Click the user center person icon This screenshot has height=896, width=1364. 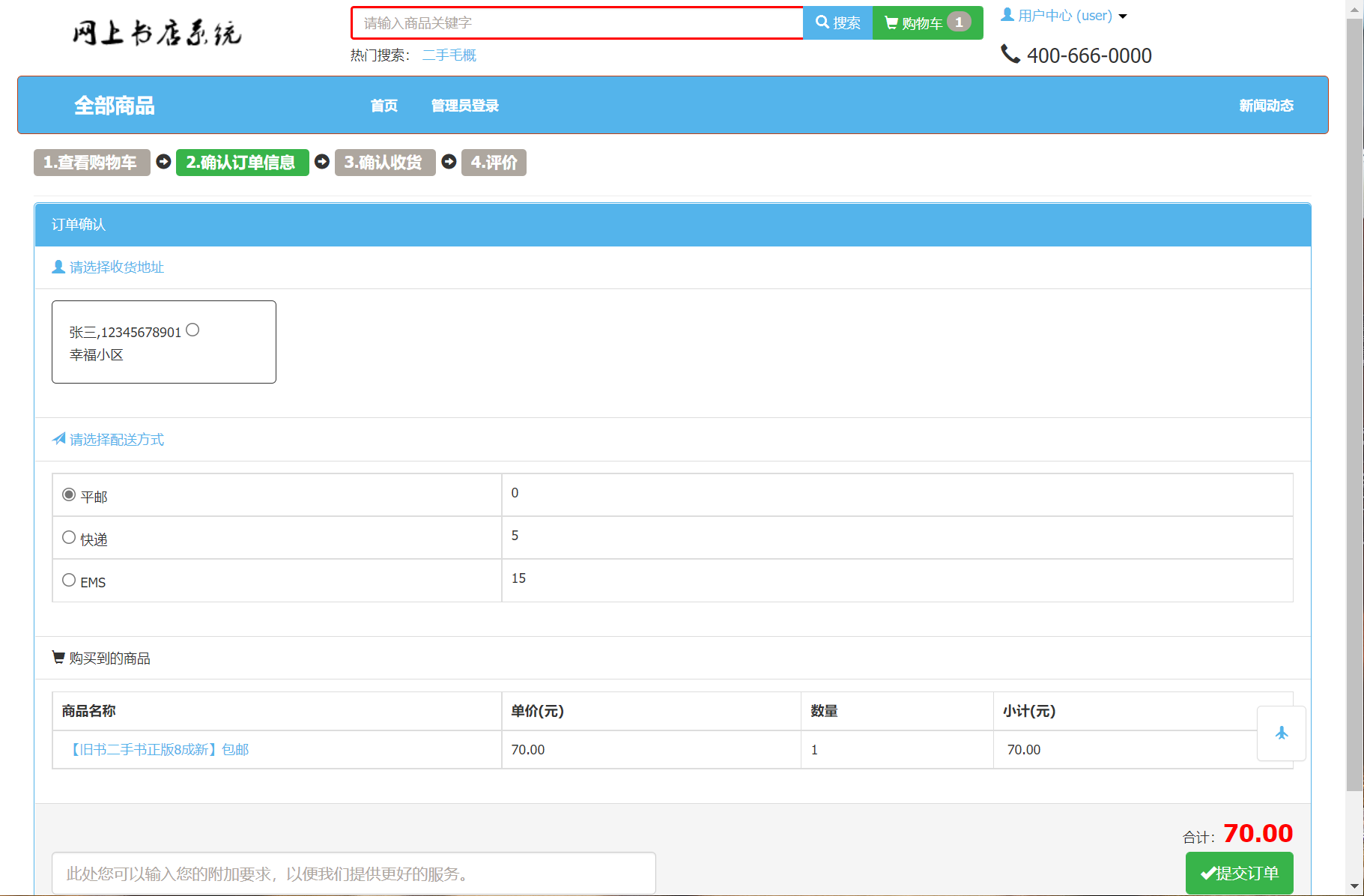click(1007, 14)
